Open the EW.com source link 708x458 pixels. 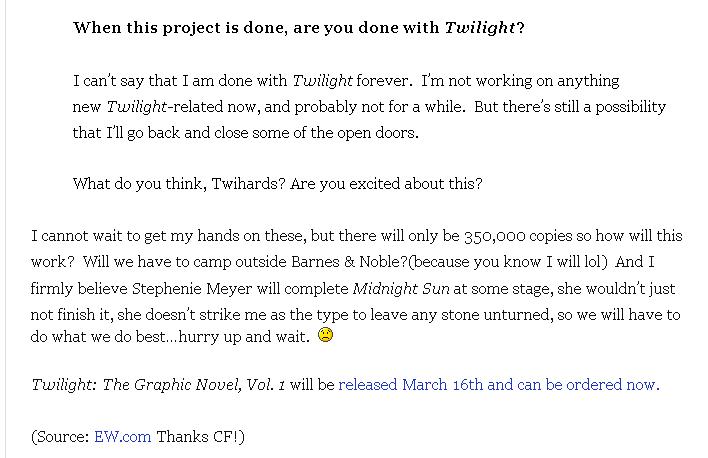[122, 437]
